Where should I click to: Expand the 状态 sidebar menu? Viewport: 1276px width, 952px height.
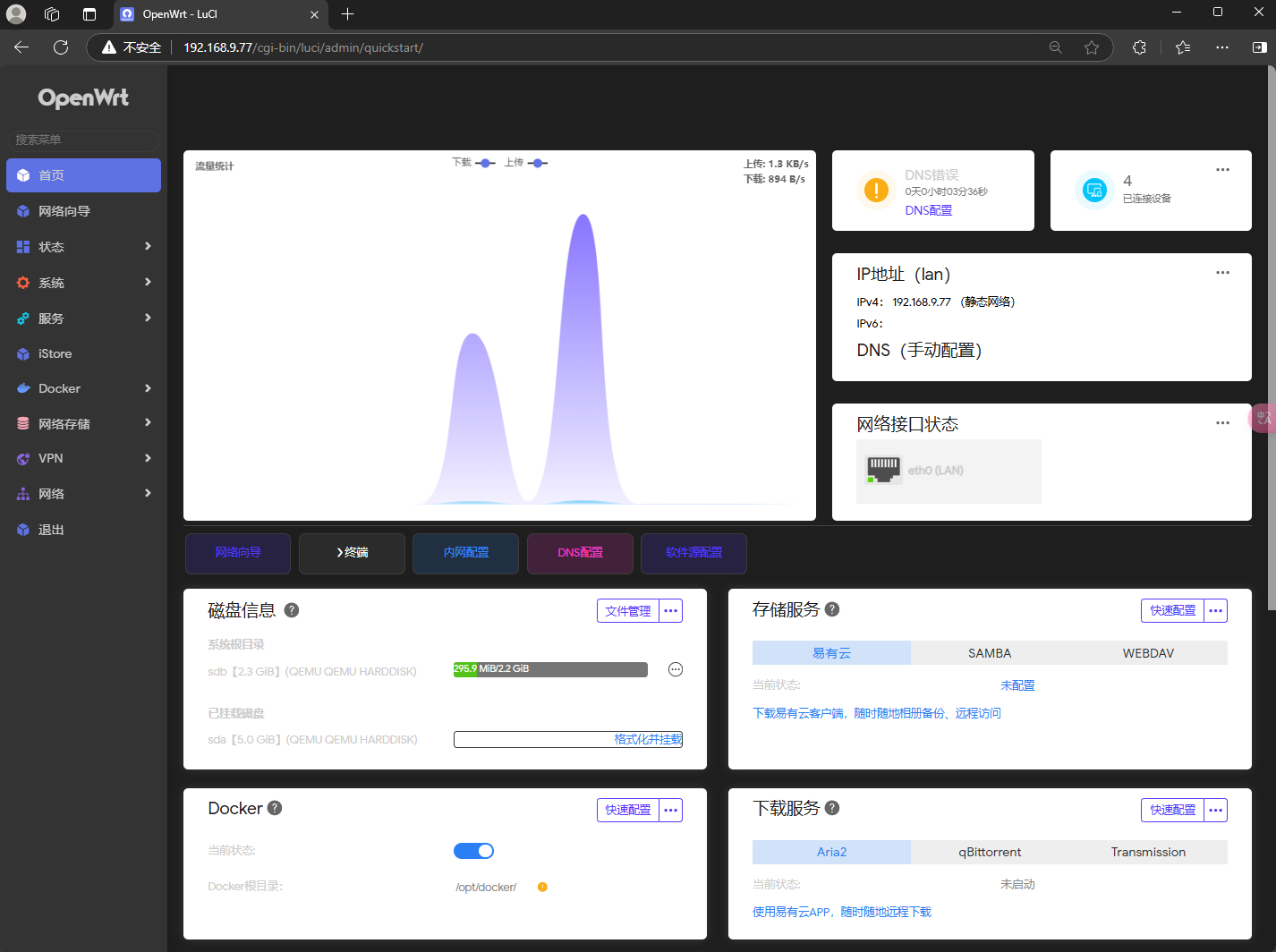click(83, 247)
